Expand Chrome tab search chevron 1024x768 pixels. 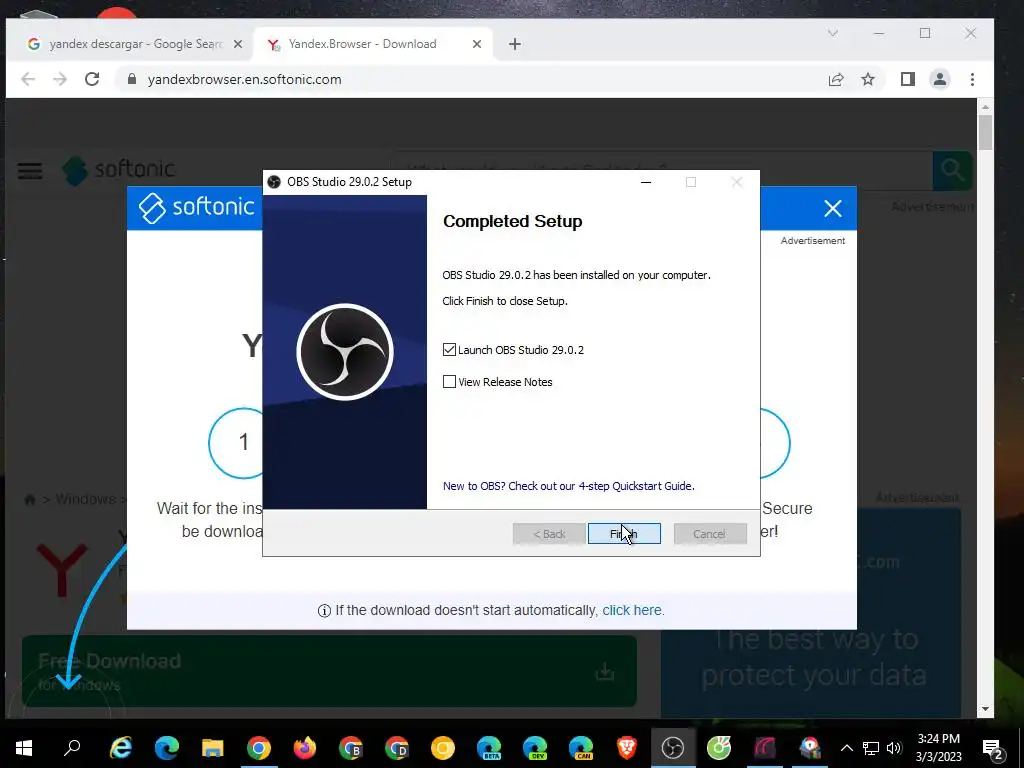pos(833,33)
